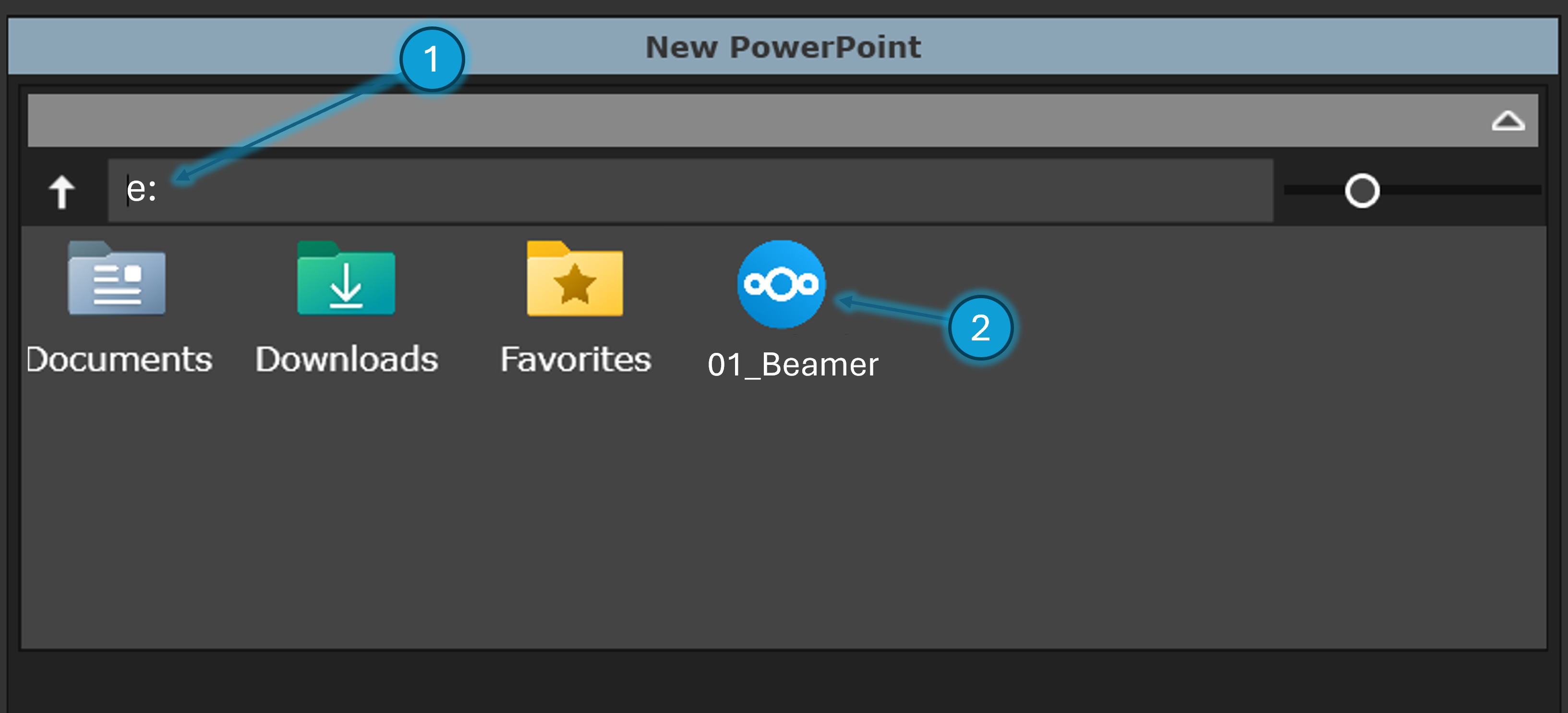Click the gray header bar

tap(730, 121)
